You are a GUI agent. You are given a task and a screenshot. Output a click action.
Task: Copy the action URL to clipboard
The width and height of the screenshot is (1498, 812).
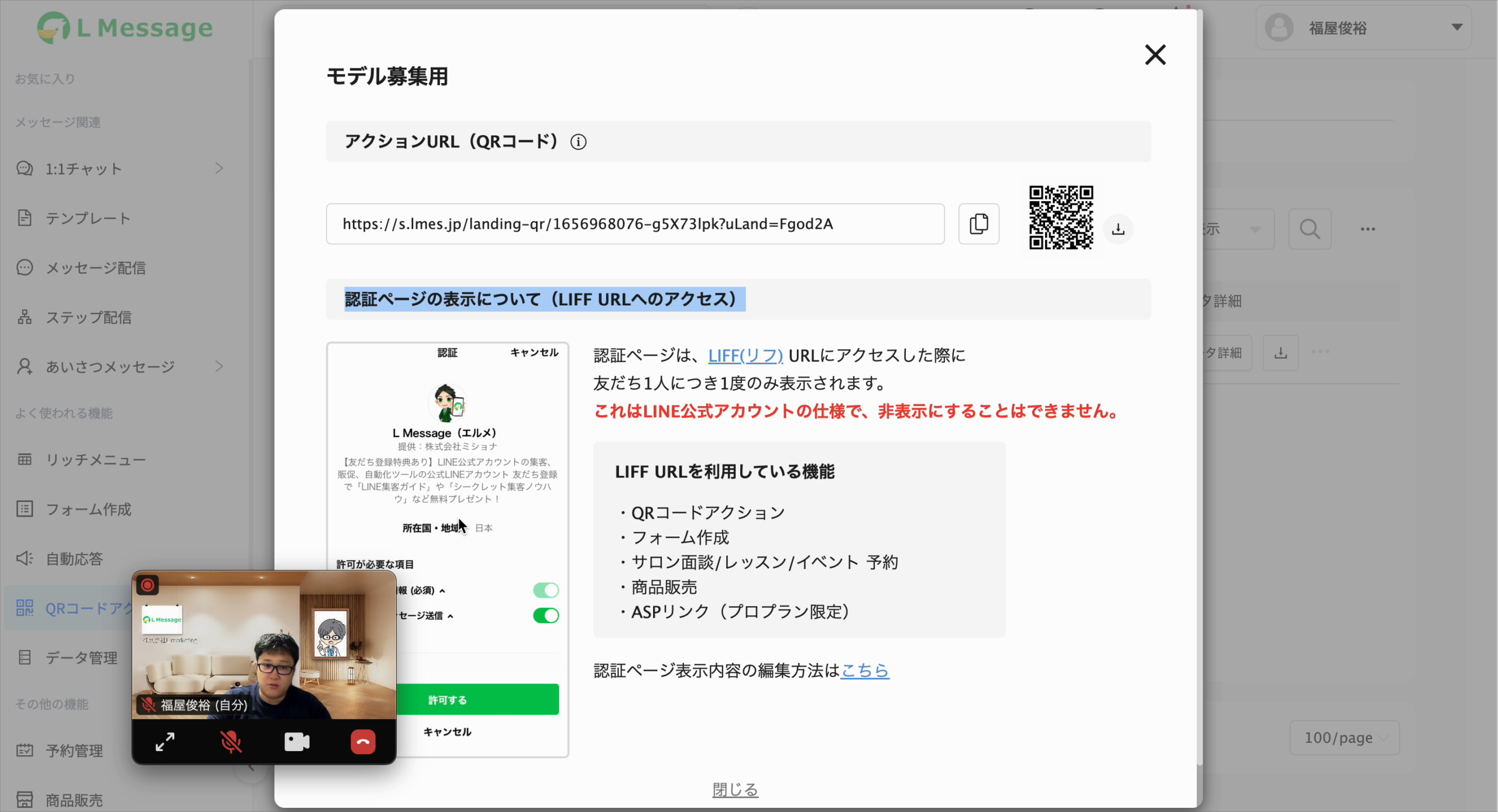(979, 223)
